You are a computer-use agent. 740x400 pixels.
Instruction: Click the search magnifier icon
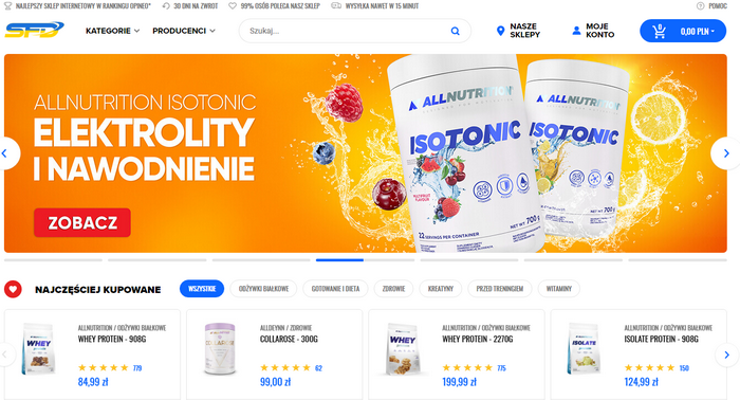click(x=455, y=31)
